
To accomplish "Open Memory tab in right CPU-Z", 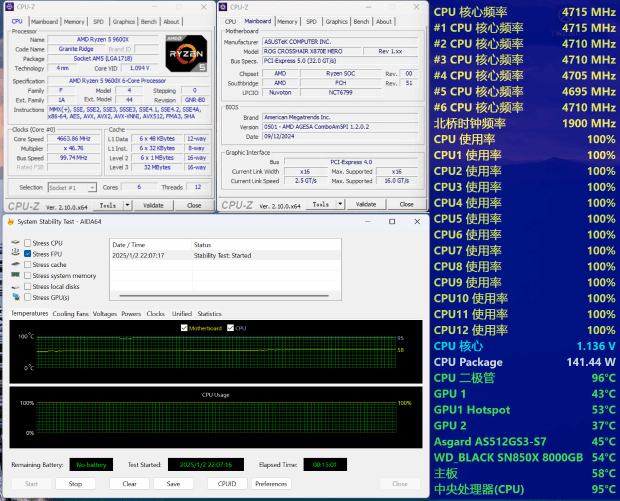I will click(287, 22).
